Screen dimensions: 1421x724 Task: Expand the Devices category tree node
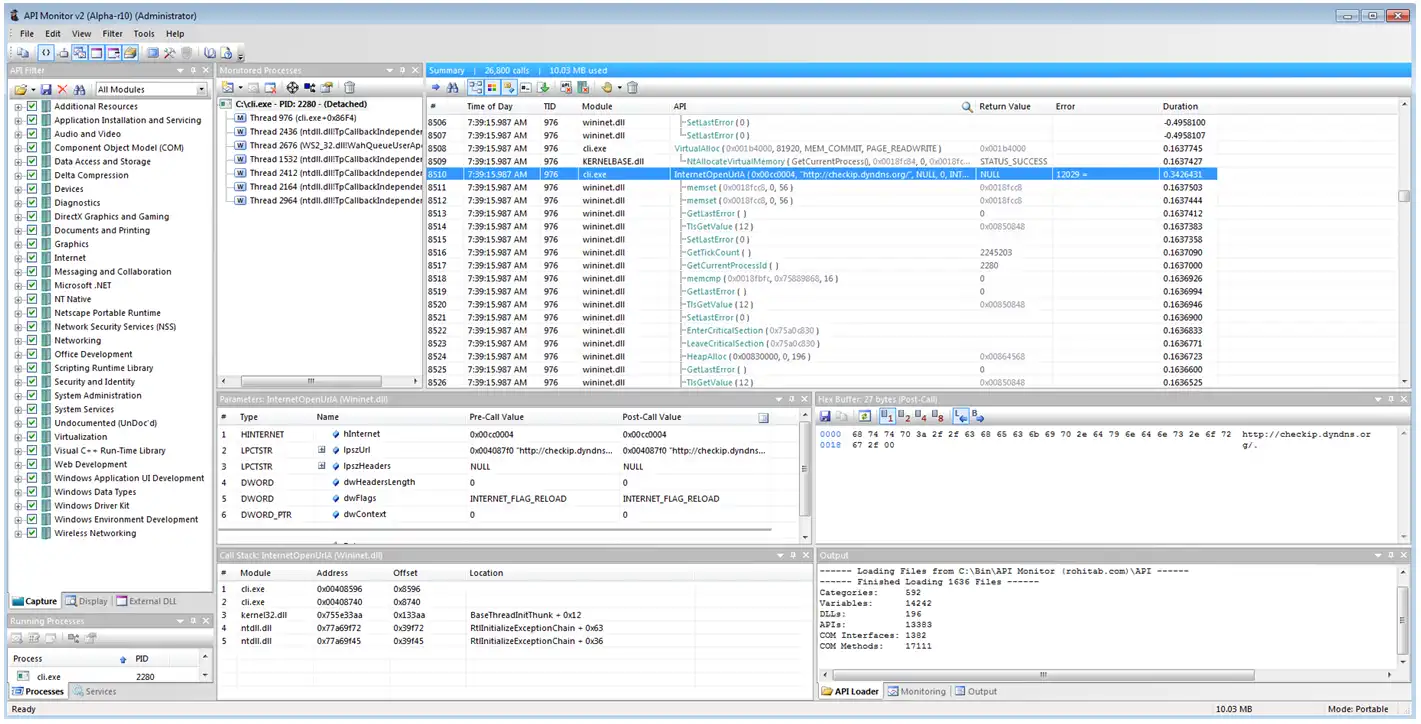18,190
